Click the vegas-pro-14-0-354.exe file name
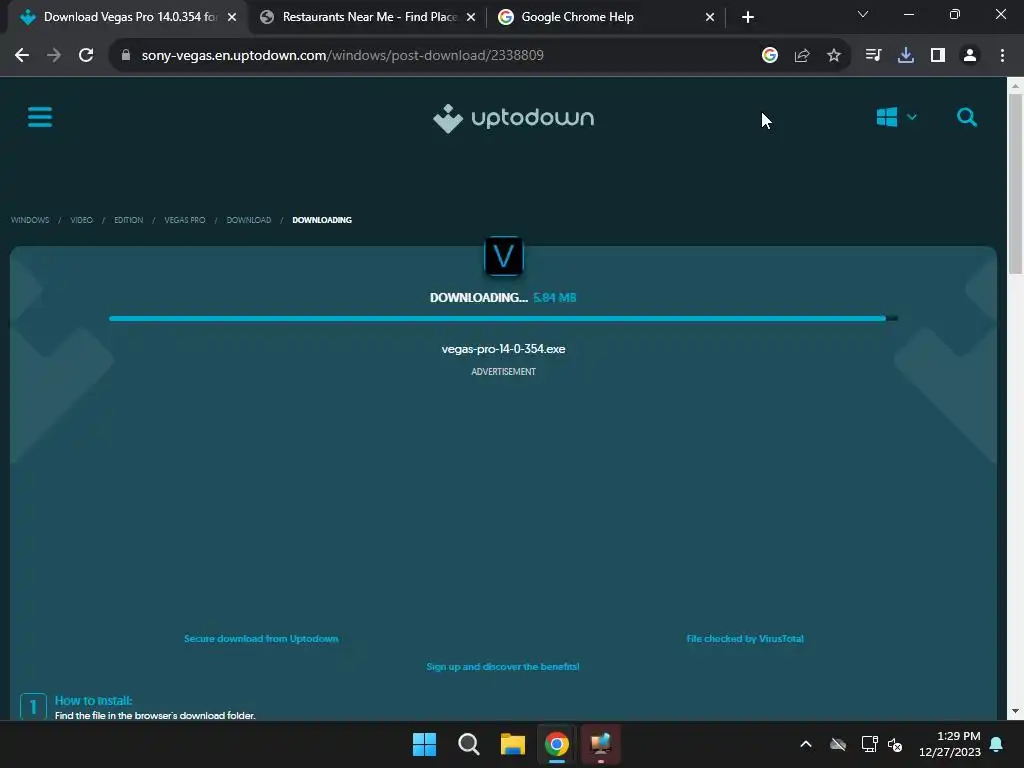The width and height of the screenshot is (1024, 768). click(x=504, y=349)
